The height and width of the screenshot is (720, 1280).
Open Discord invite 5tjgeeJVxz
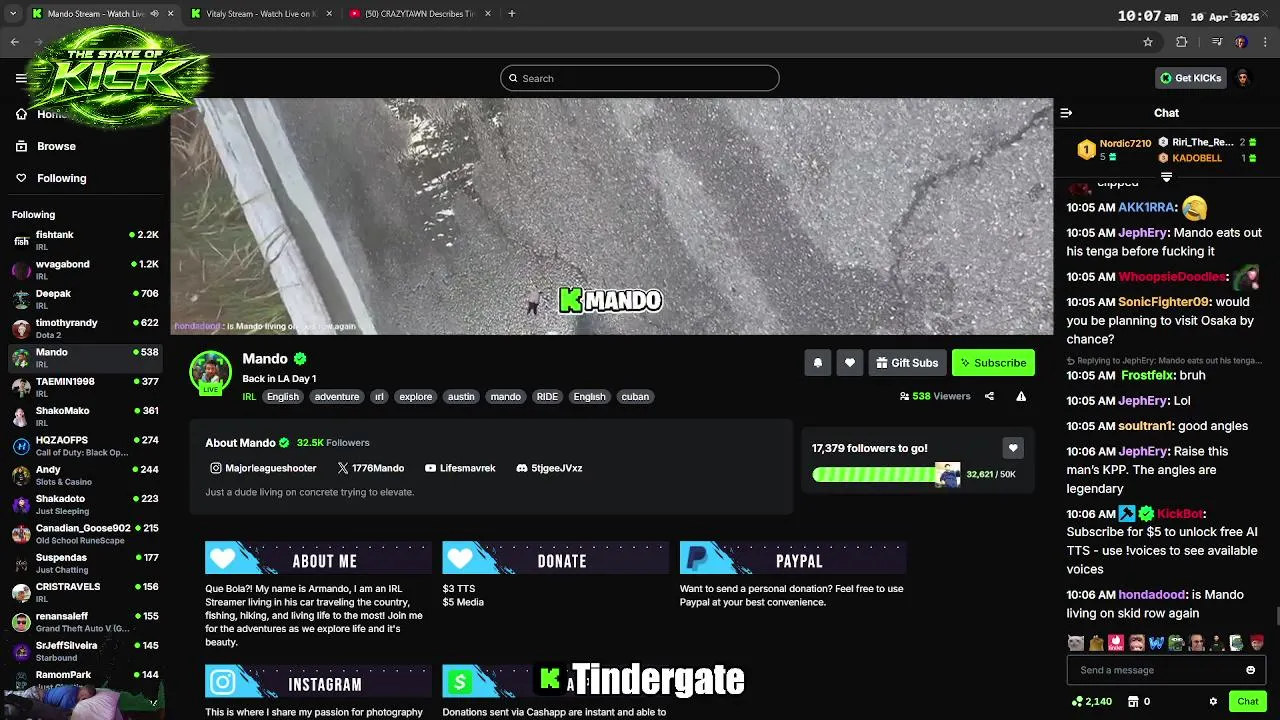[549, 468]
